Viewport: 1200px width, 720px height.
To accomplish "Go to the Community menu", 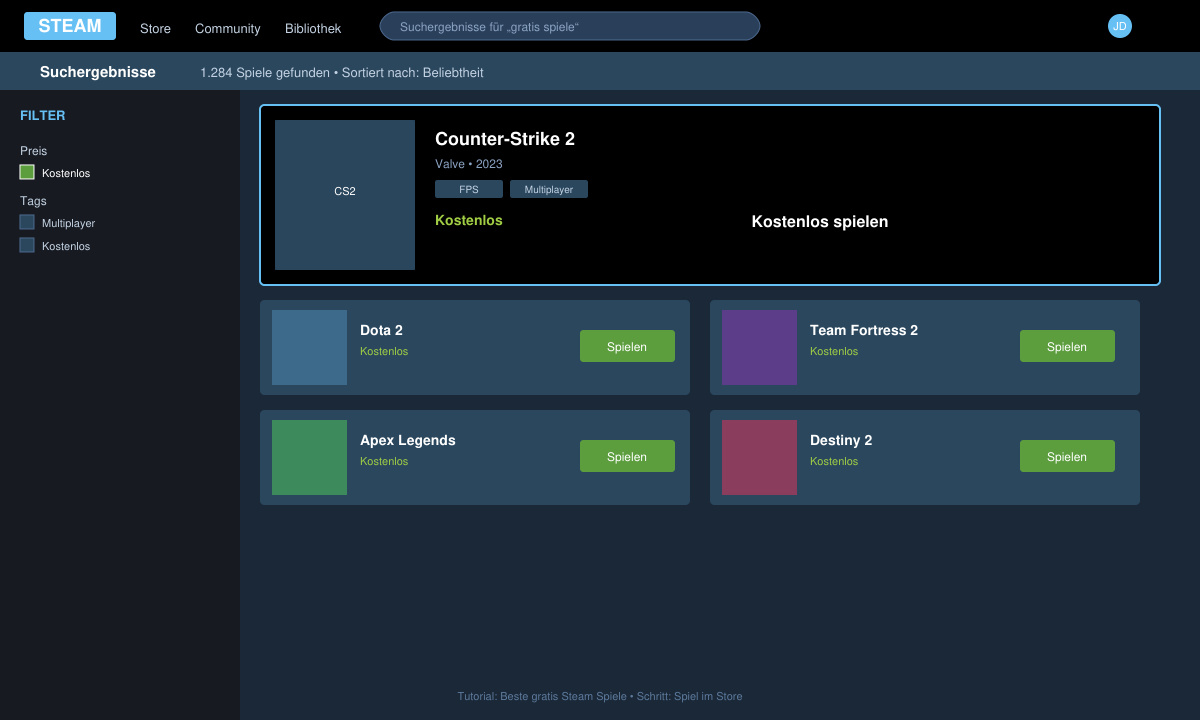I will (228, 29).
